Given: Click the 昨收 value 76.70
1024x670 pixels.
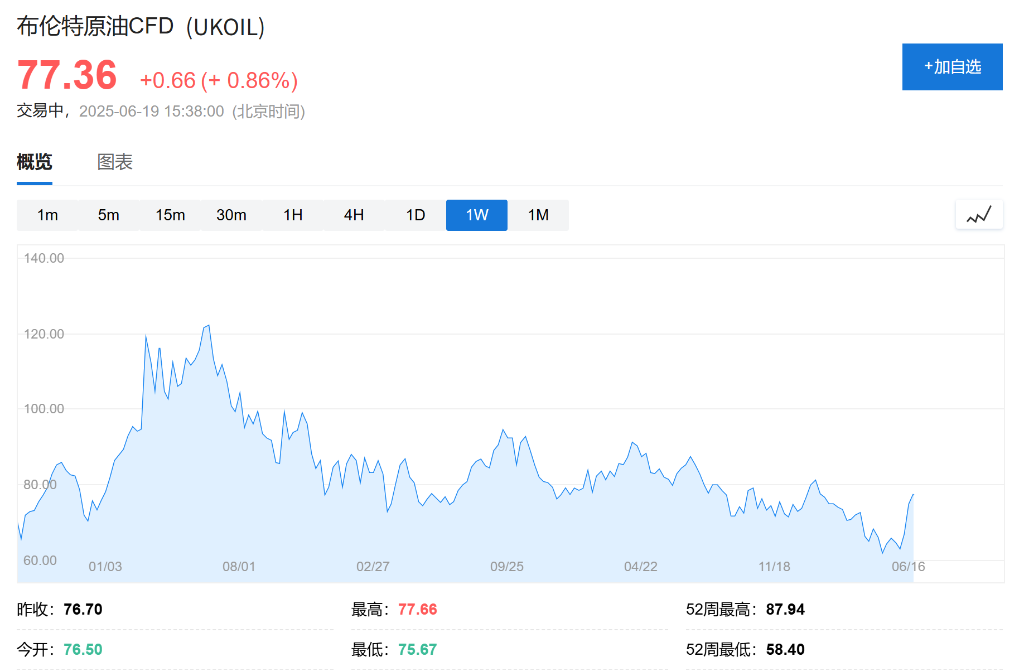Looking at the screenshot, I should pyautogui.click(x=83, y=609).
